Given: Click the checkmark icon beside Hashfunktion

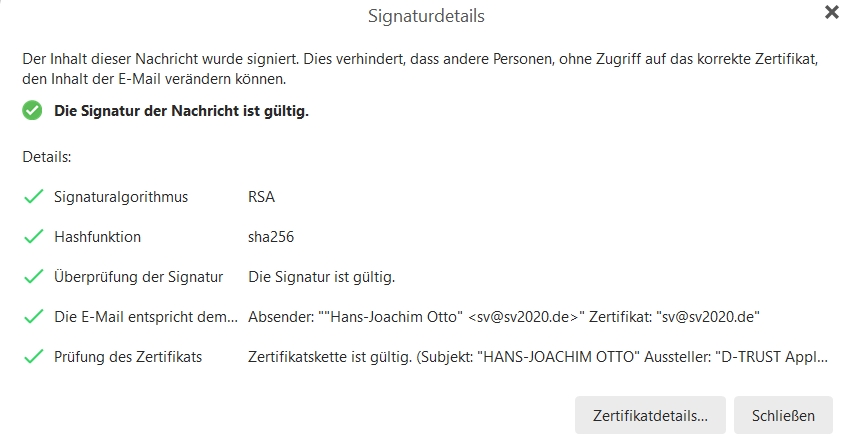Looking at the screenshot, I should coord(33,237).
